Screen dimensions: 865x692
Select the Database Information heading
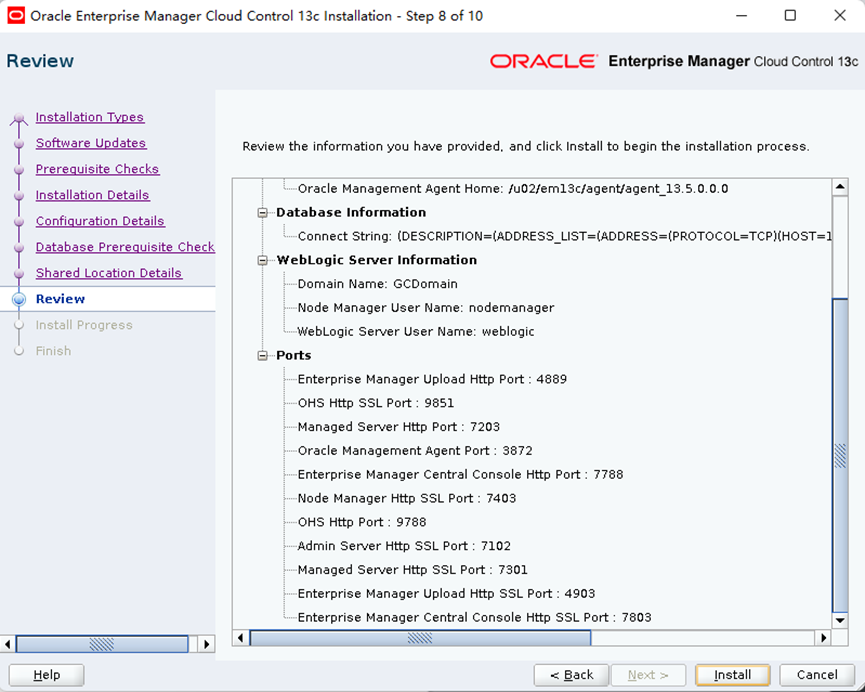tap(351, 212)
